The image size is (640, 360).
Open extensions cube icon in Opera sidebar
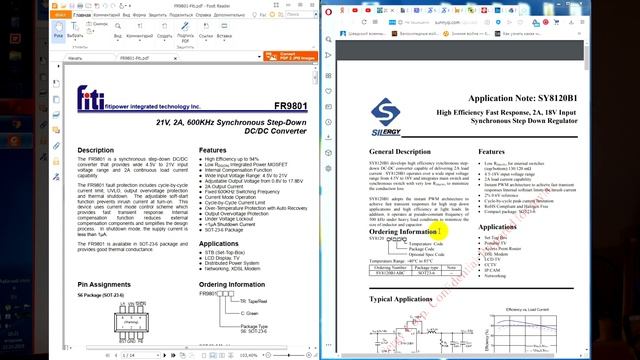(329, 153)
